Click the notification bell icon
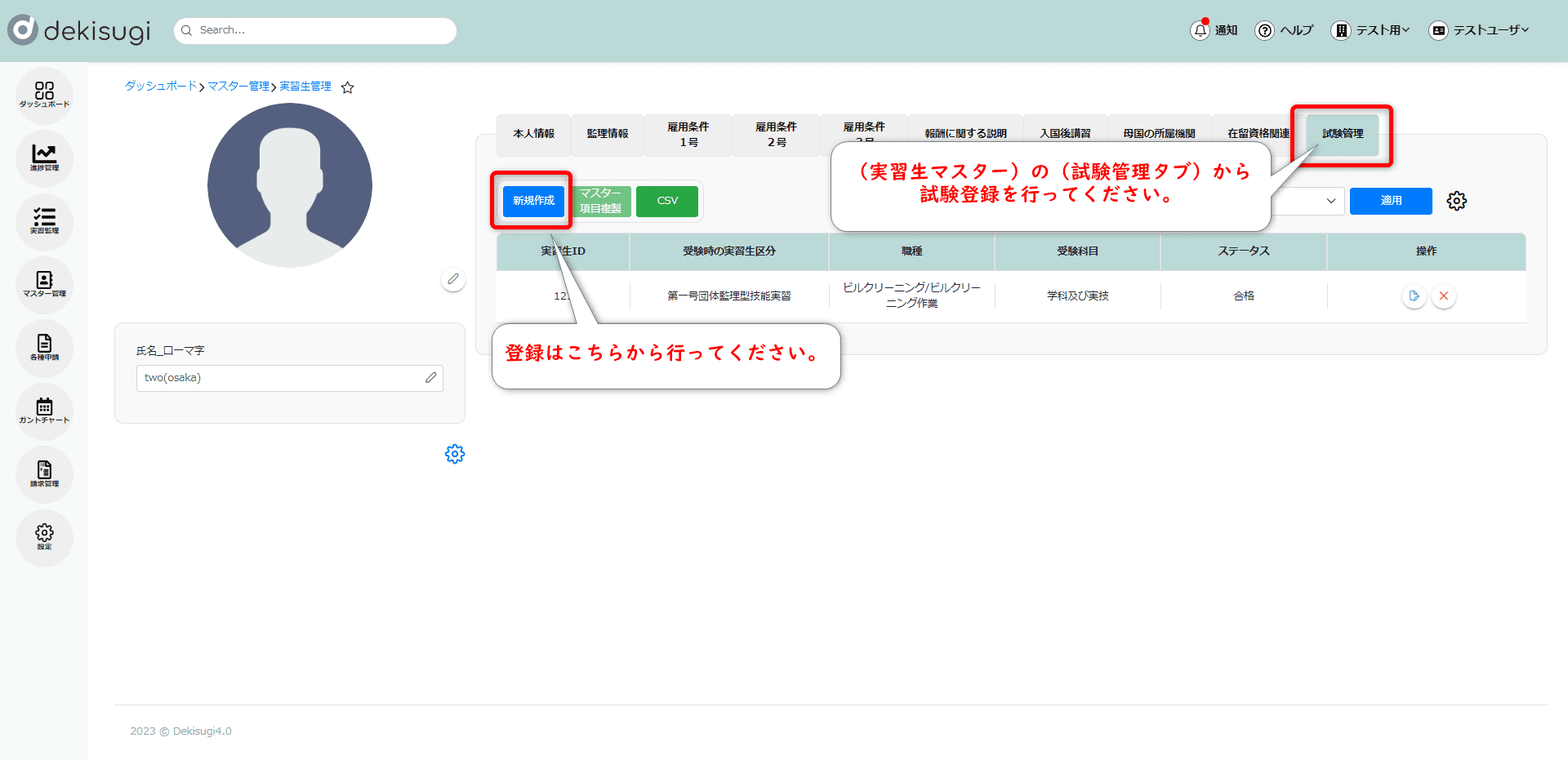This screenshot has height=760, width=1568. click(1199, 30)
